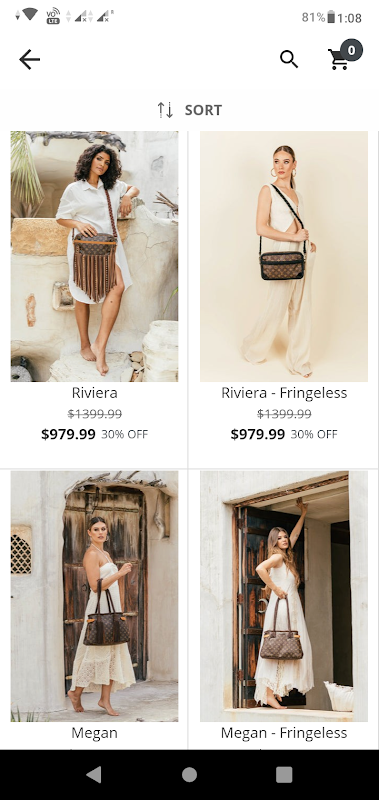
Task: Select the Megan product title
Action: pos(94,733)
